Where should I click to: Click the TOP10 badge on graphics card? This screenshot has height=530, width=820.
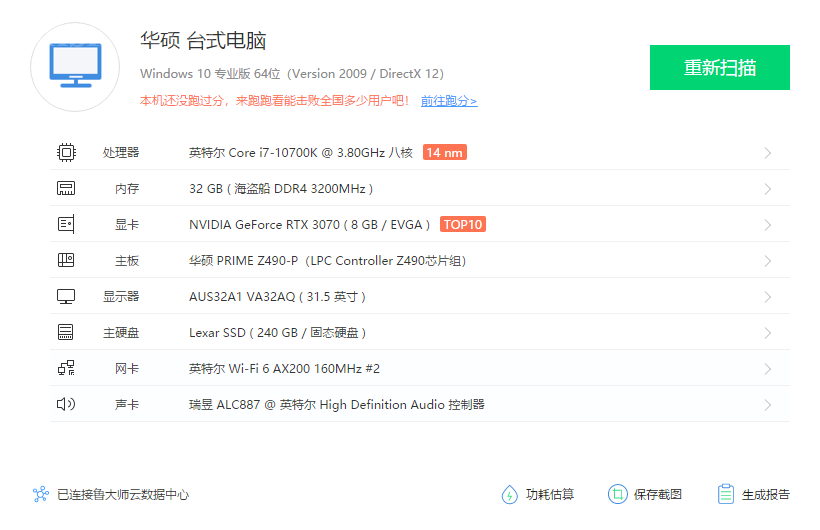tap(463, 224)
